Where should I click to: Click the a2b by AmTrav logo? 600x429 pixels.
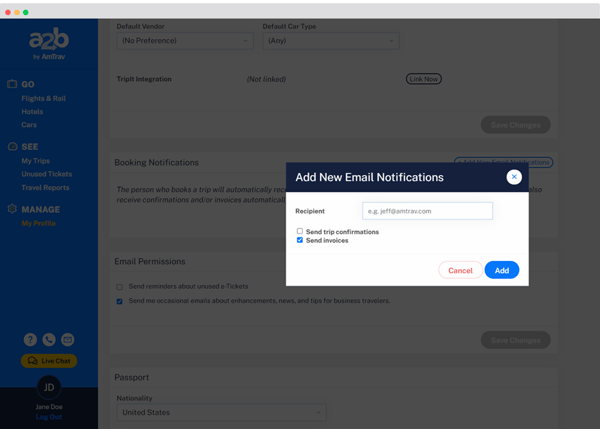point(48,45)
